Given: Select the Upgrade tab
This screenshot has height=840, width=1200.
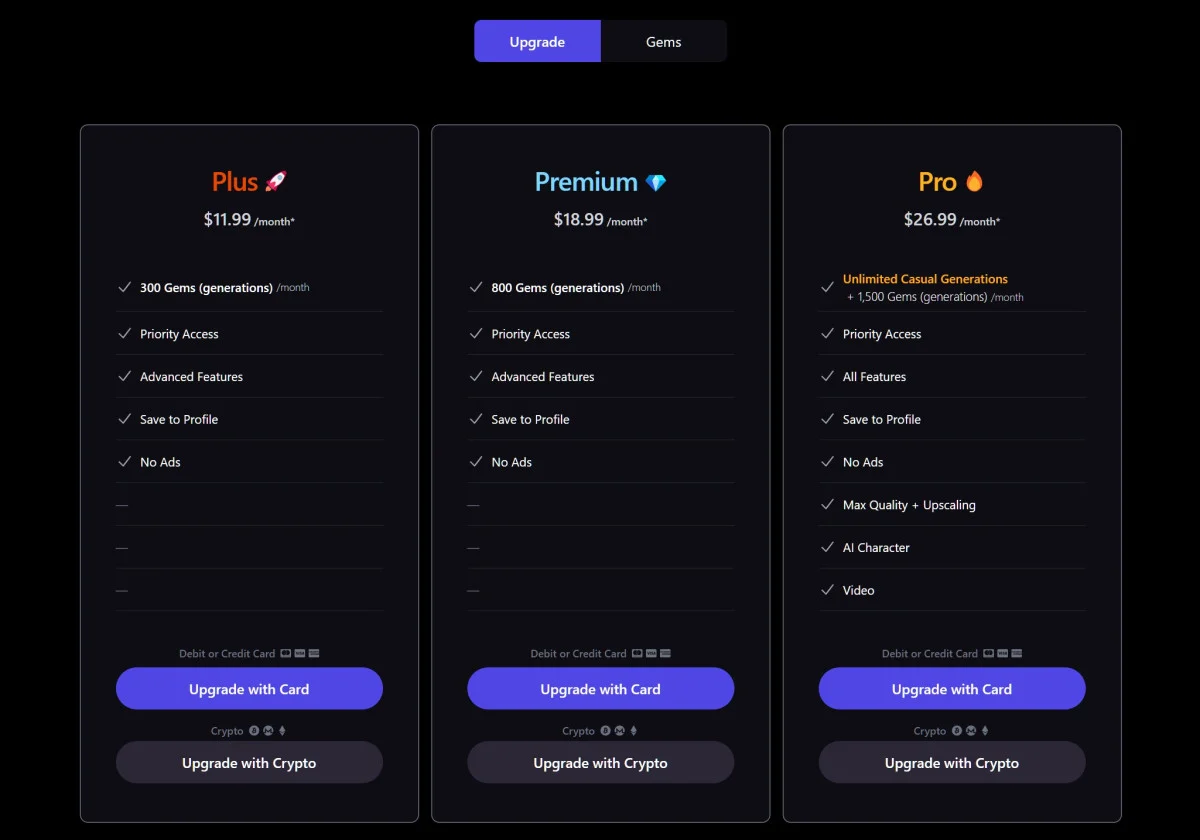Looking at the screenshot, I should (x=537, y=42).
